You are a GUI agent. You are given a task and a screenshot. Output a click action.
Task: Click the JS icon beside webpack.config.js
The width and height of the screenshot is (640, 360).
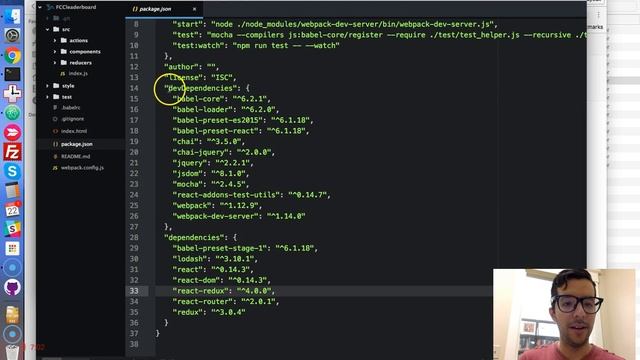pos(55,168)
